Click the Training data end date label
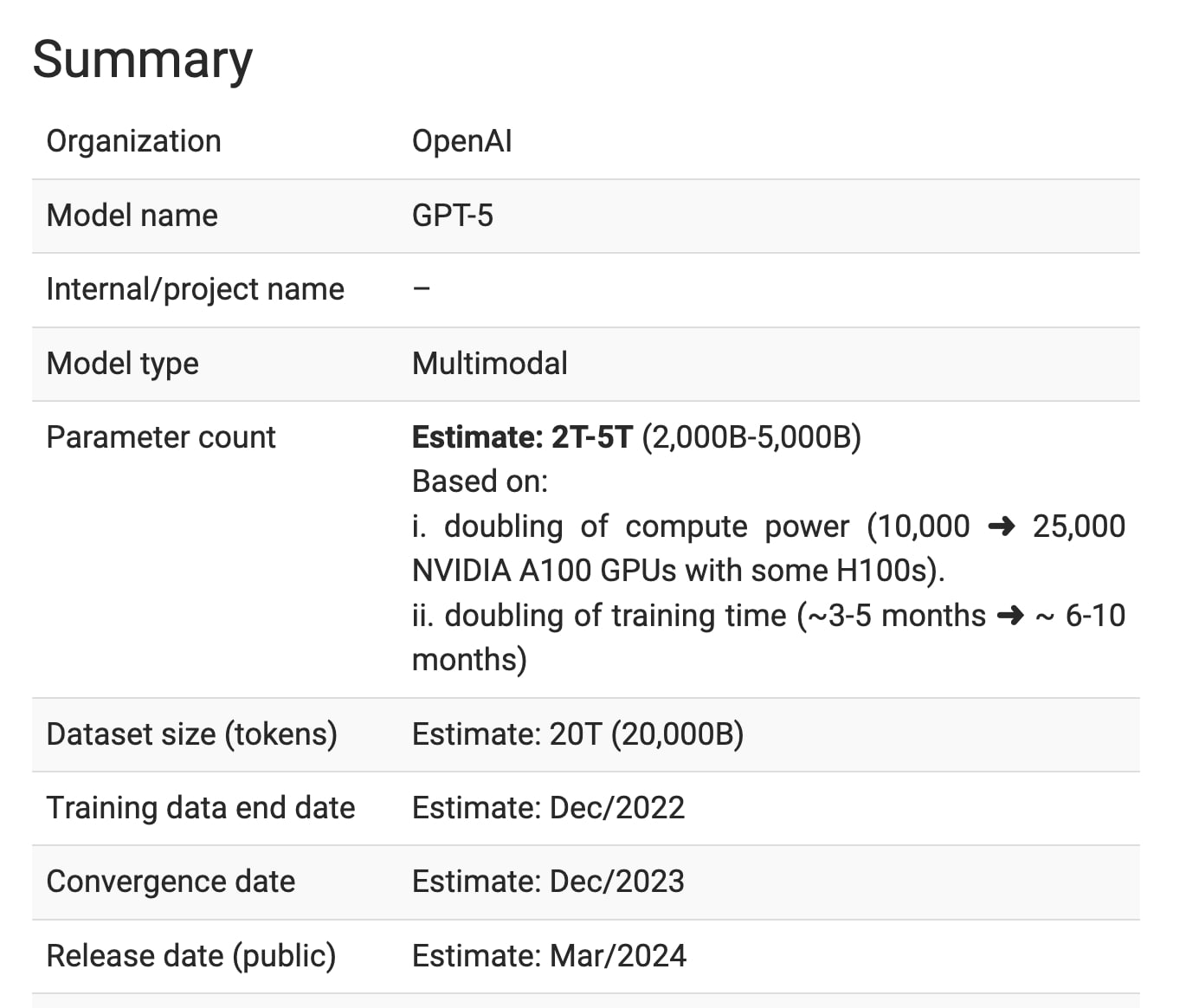This screenshot has width=1186, height=1008. [200, 808]
